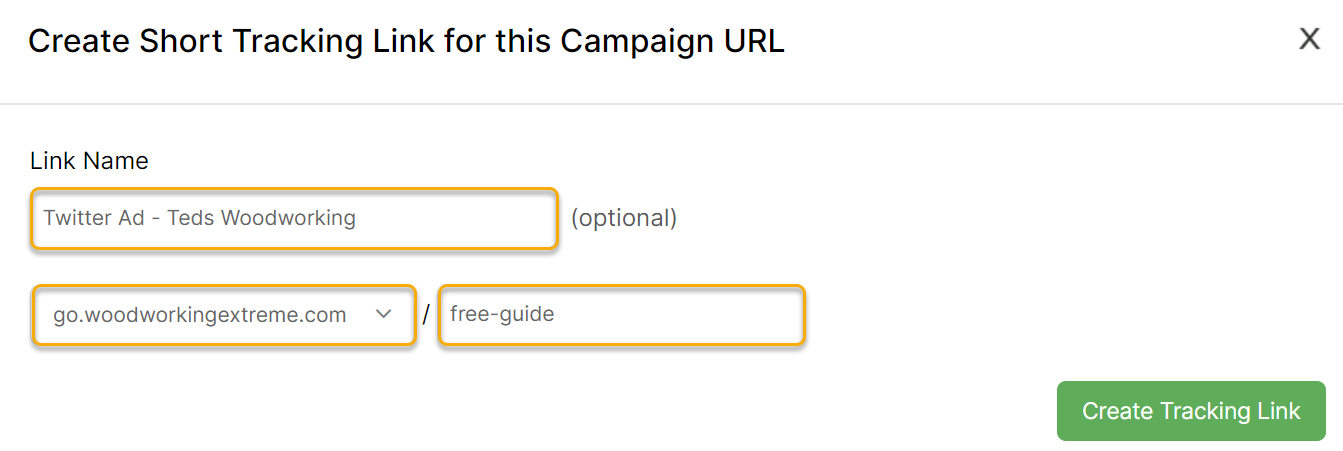
Task: Expand the short link domain combo box
Action: point(223,315)
